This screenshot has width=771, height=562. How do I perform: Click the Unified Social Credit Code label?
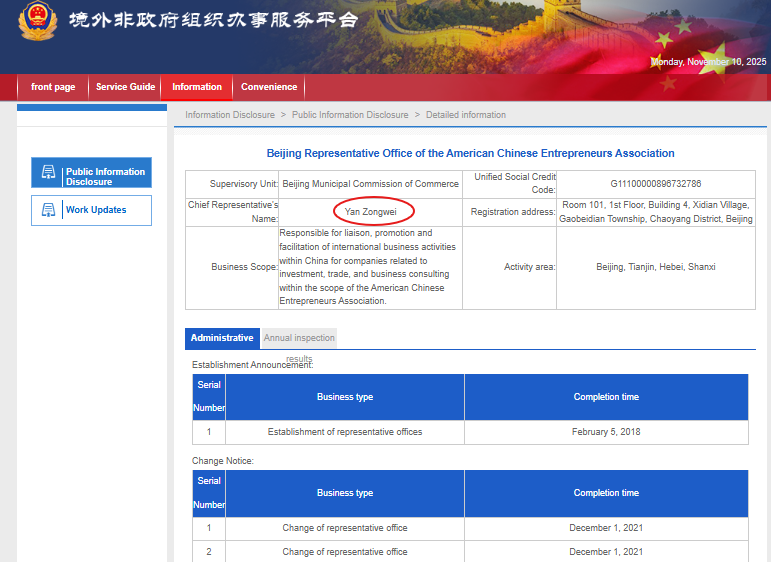[x=515, y=183]
